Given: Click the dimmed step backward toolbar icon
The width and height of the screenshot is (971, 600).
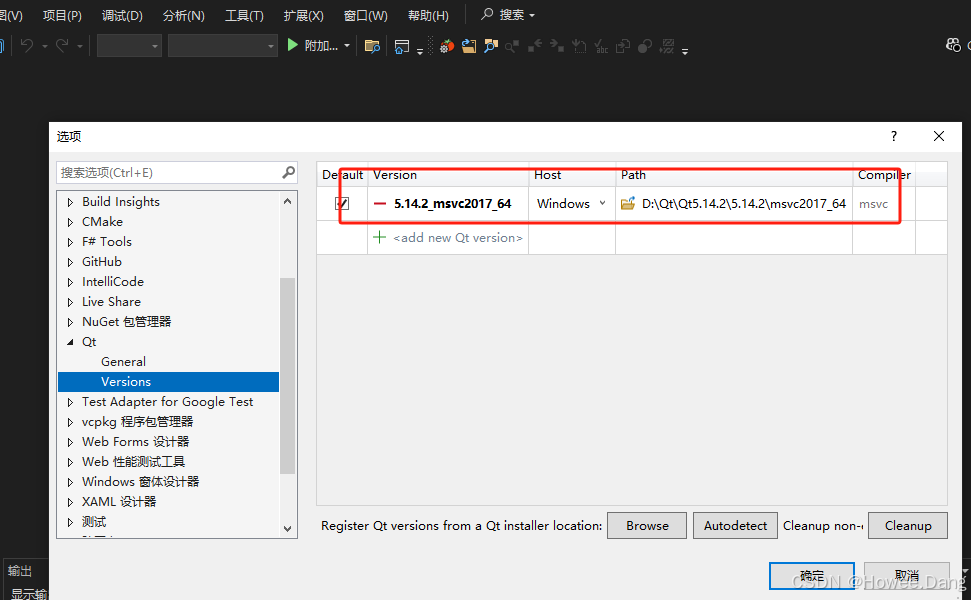Looking at the screenshot, I should coord(535,46).
